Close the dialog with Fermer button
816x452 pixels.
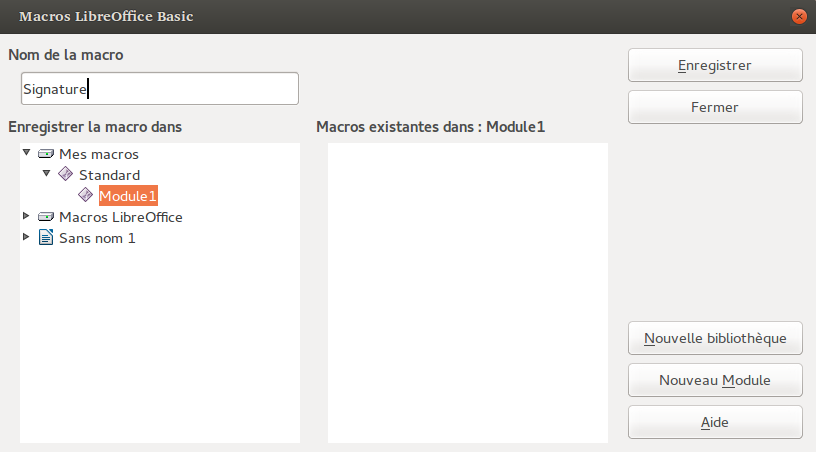tap(715, 107)
